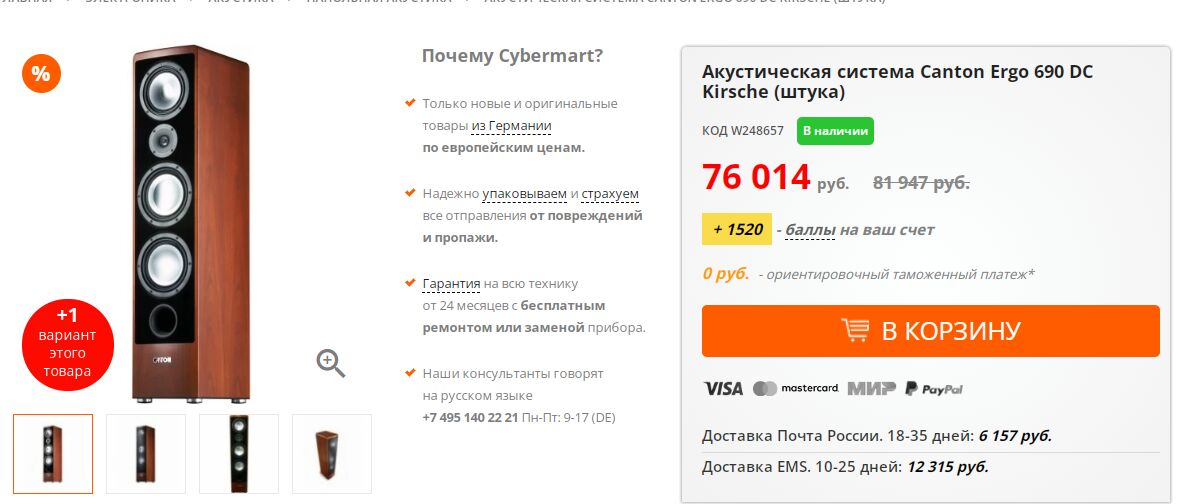Select the first speaker thumbnail
Image resolution: width=1187 pixels, height=504 pixels.
tap(53, 453)
